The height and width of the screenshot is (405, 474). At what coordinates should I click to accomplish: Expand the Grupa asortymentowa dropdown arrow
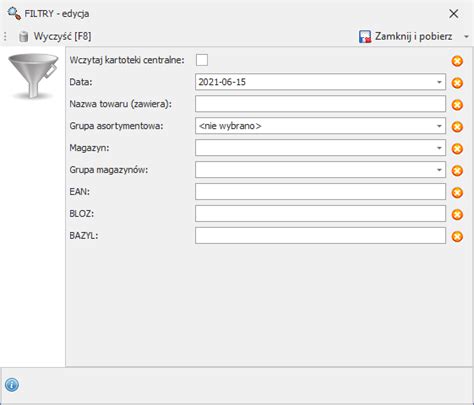coord(439,126)
